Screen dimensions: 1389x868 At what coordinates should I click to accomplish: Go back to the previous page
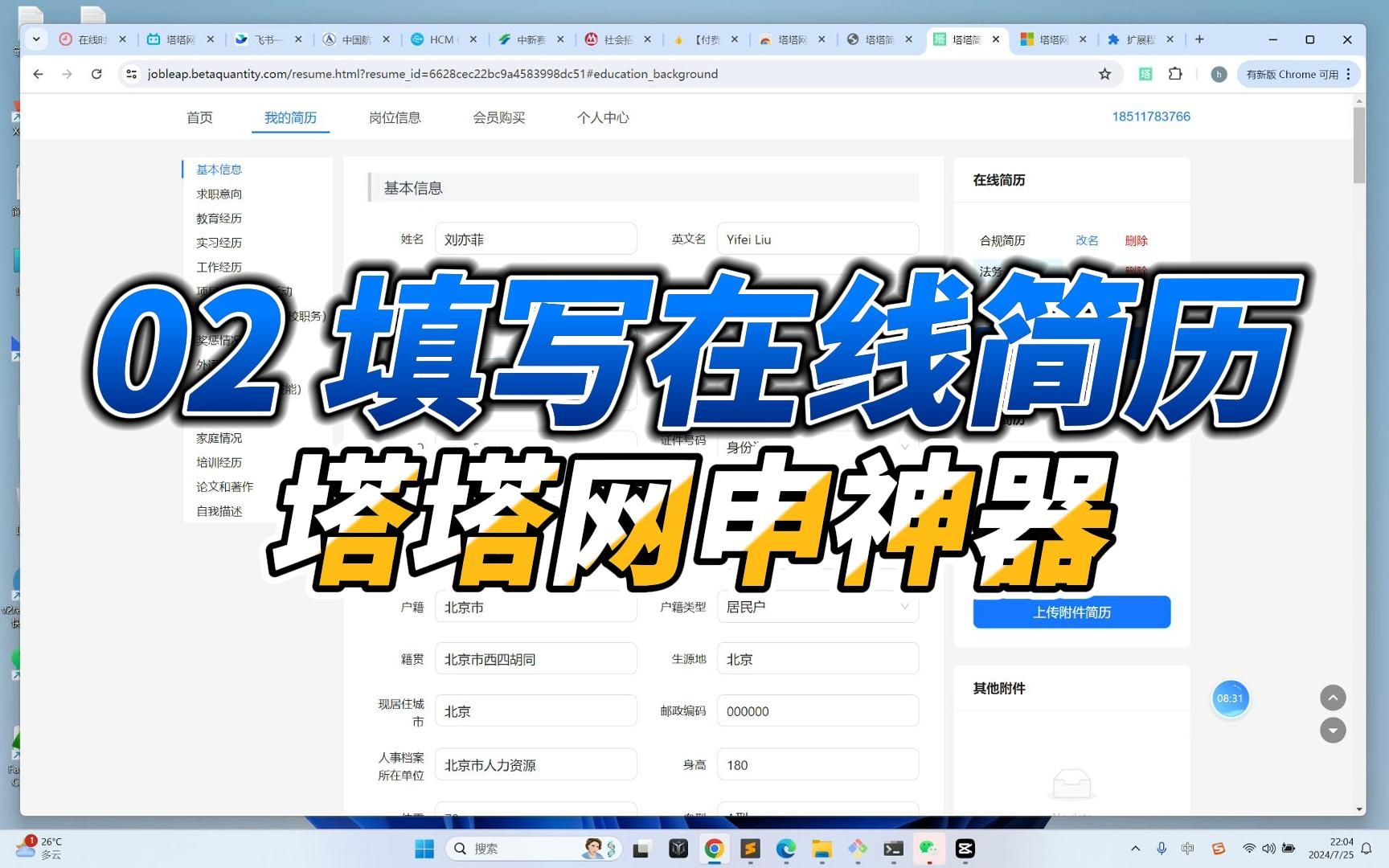(38, 74)
